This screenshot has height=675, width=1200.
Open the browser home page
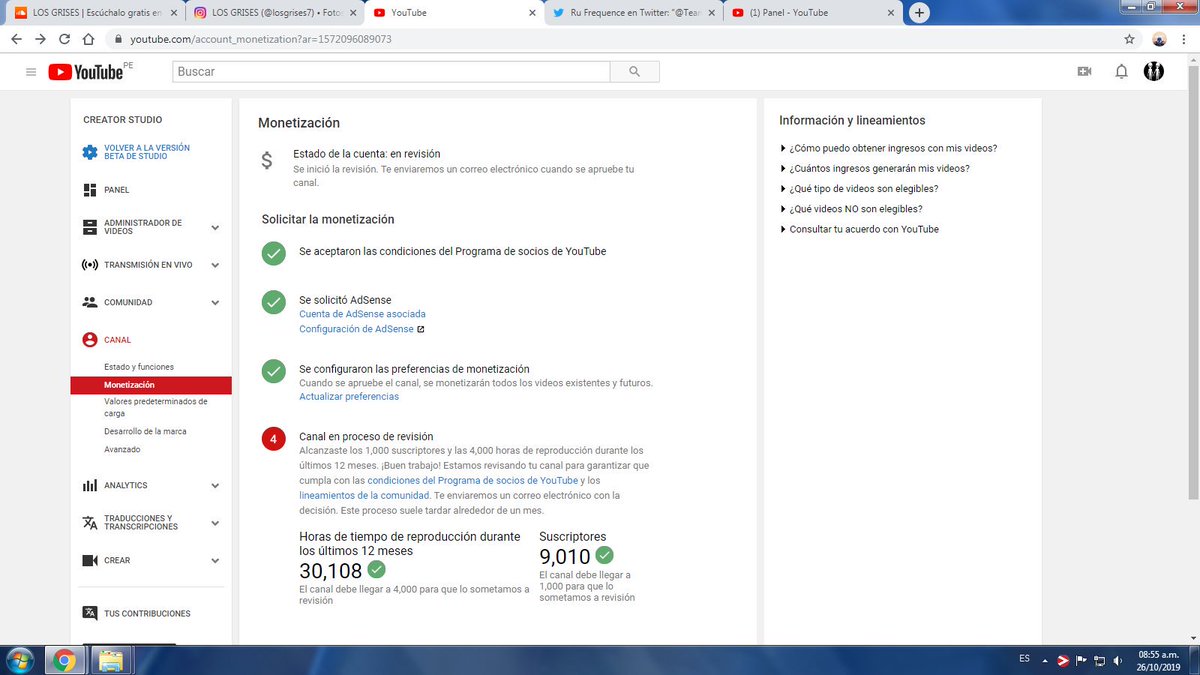88,39
